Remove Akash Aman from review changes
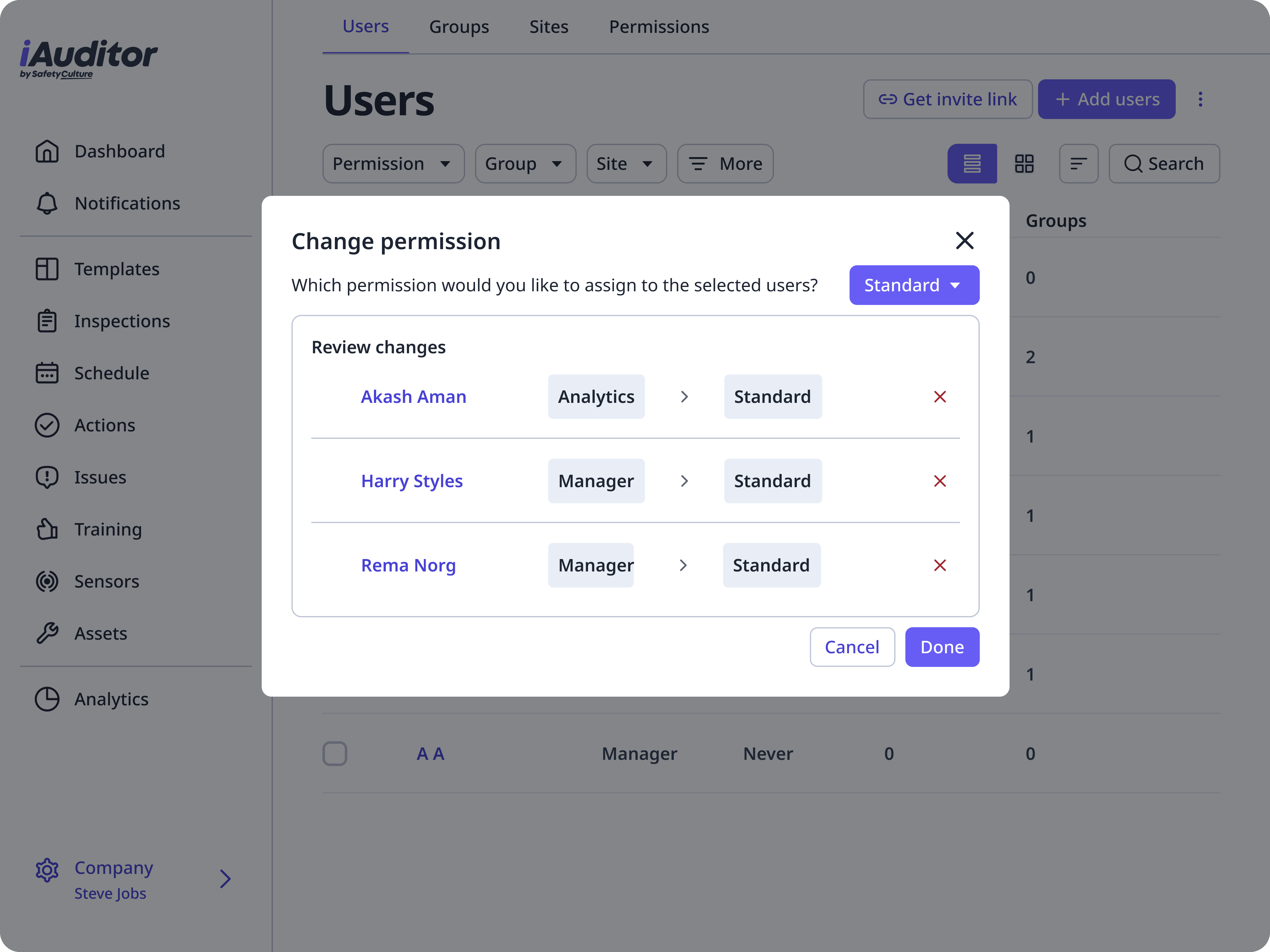 pyautogui.click(x=939, y=397)
